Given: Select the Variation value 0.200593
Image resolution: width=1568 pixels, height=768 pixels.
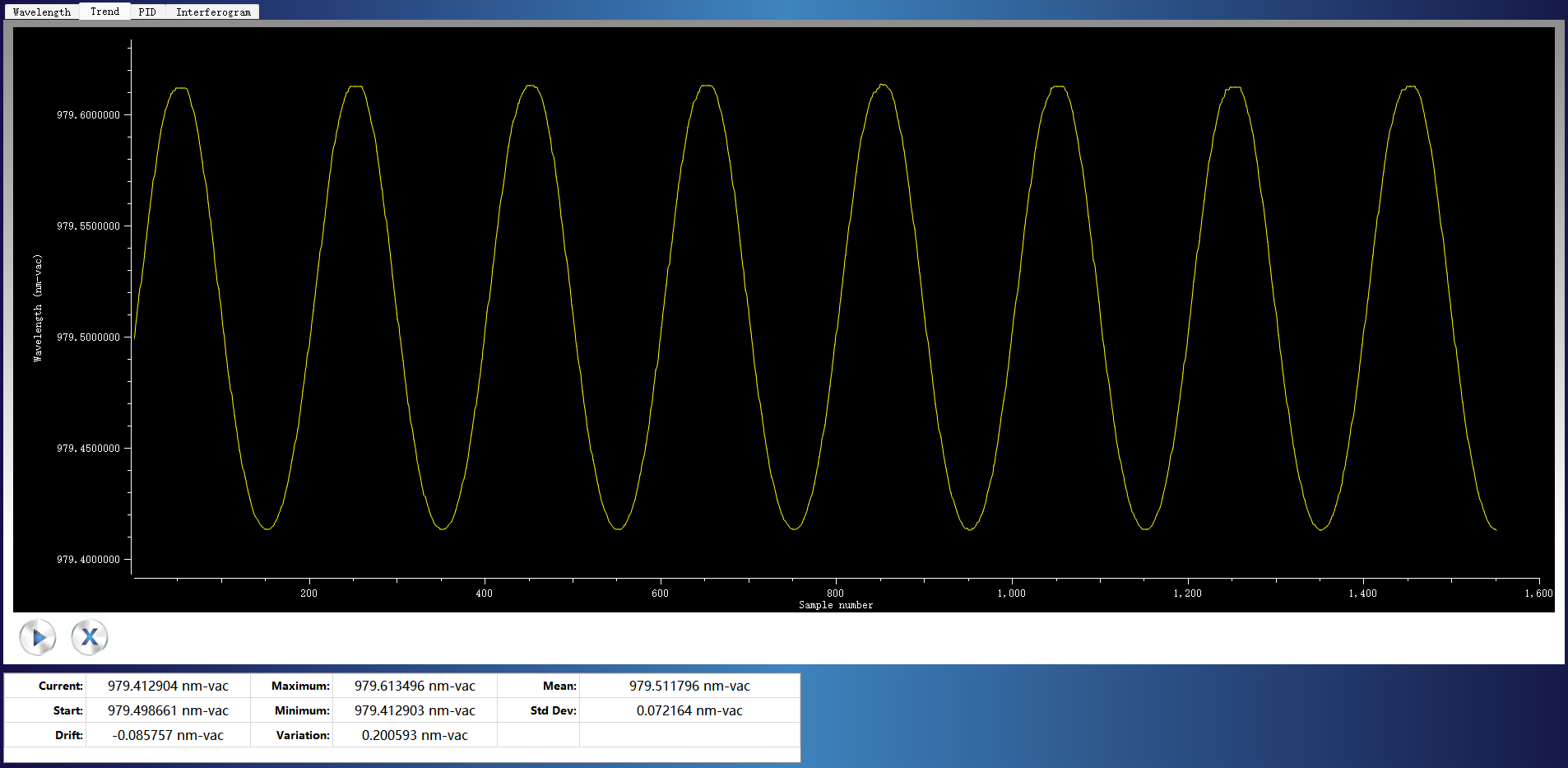Looking at the screenshot, I should 415,735.
